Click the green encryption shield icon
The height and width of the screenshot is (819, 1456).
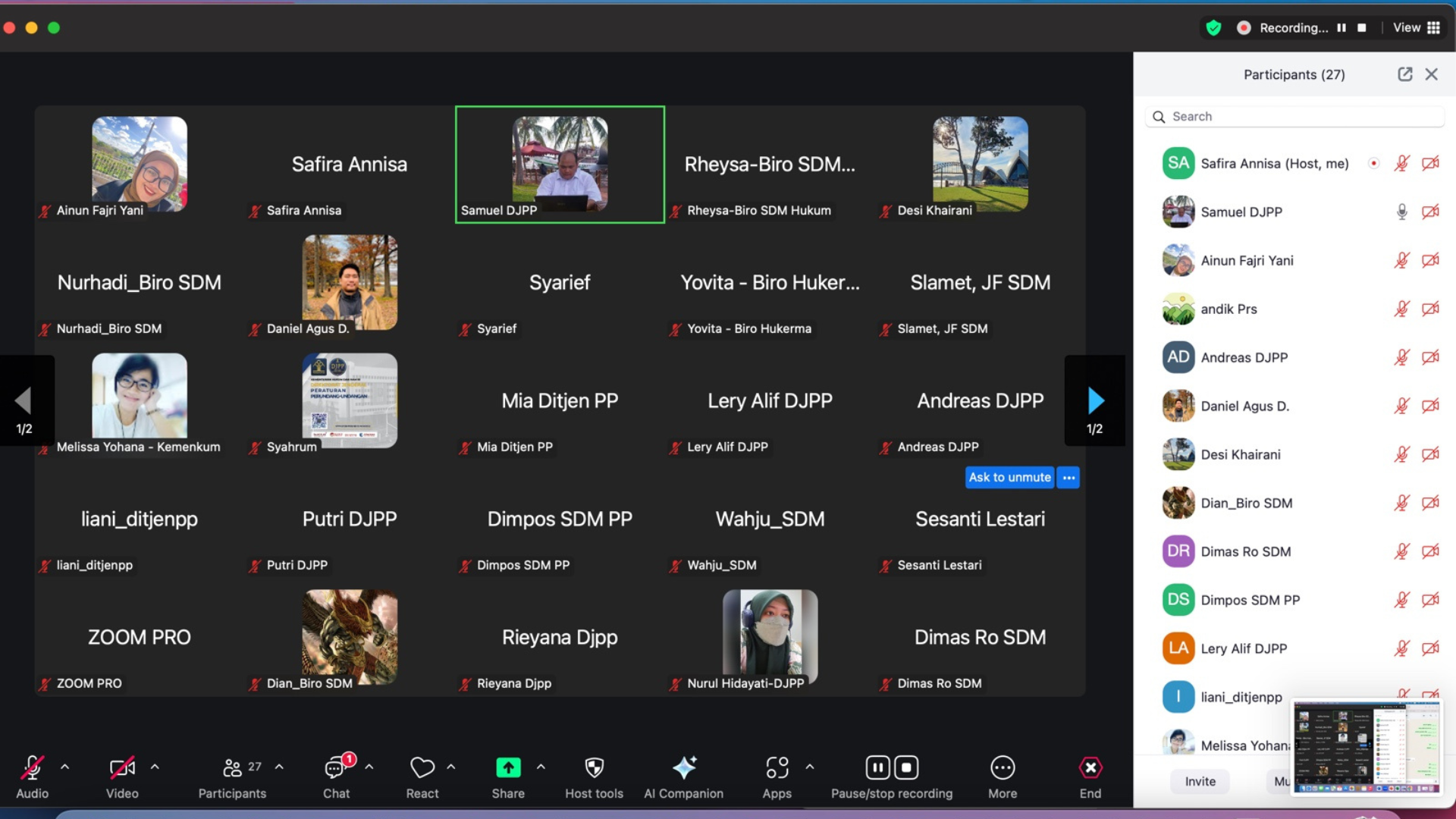click(1214, 28)
